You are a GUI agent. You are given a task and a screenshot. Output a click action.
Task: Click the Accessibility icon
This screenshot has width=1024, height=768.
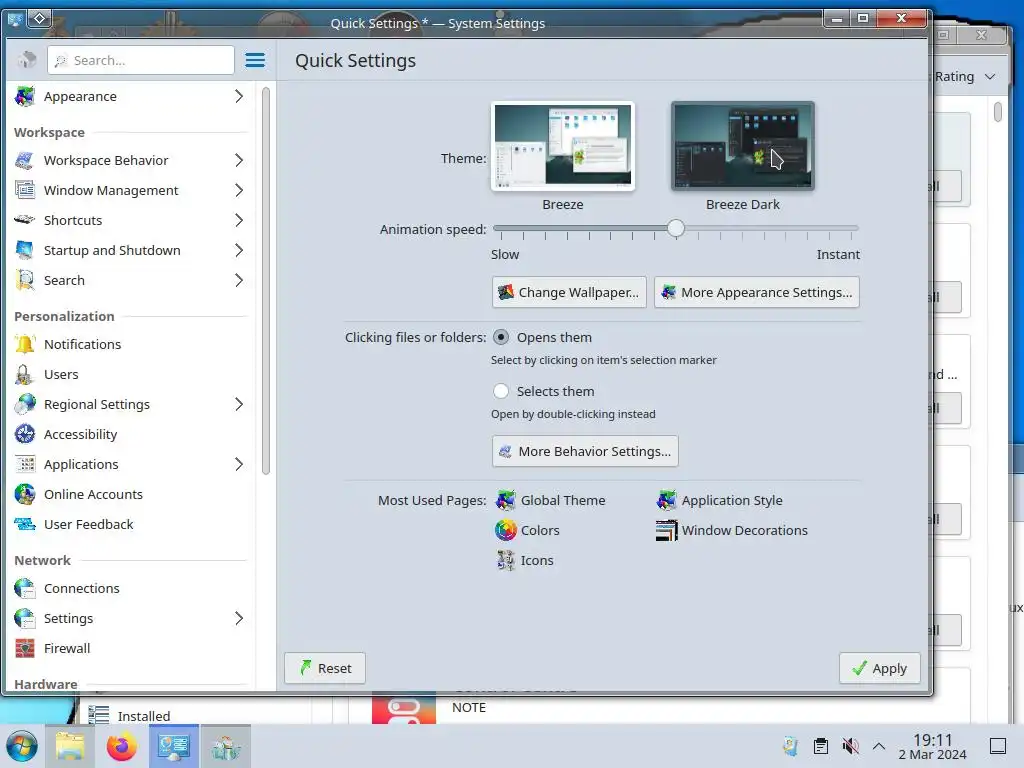pyautogui.click(x=25, y=434)
